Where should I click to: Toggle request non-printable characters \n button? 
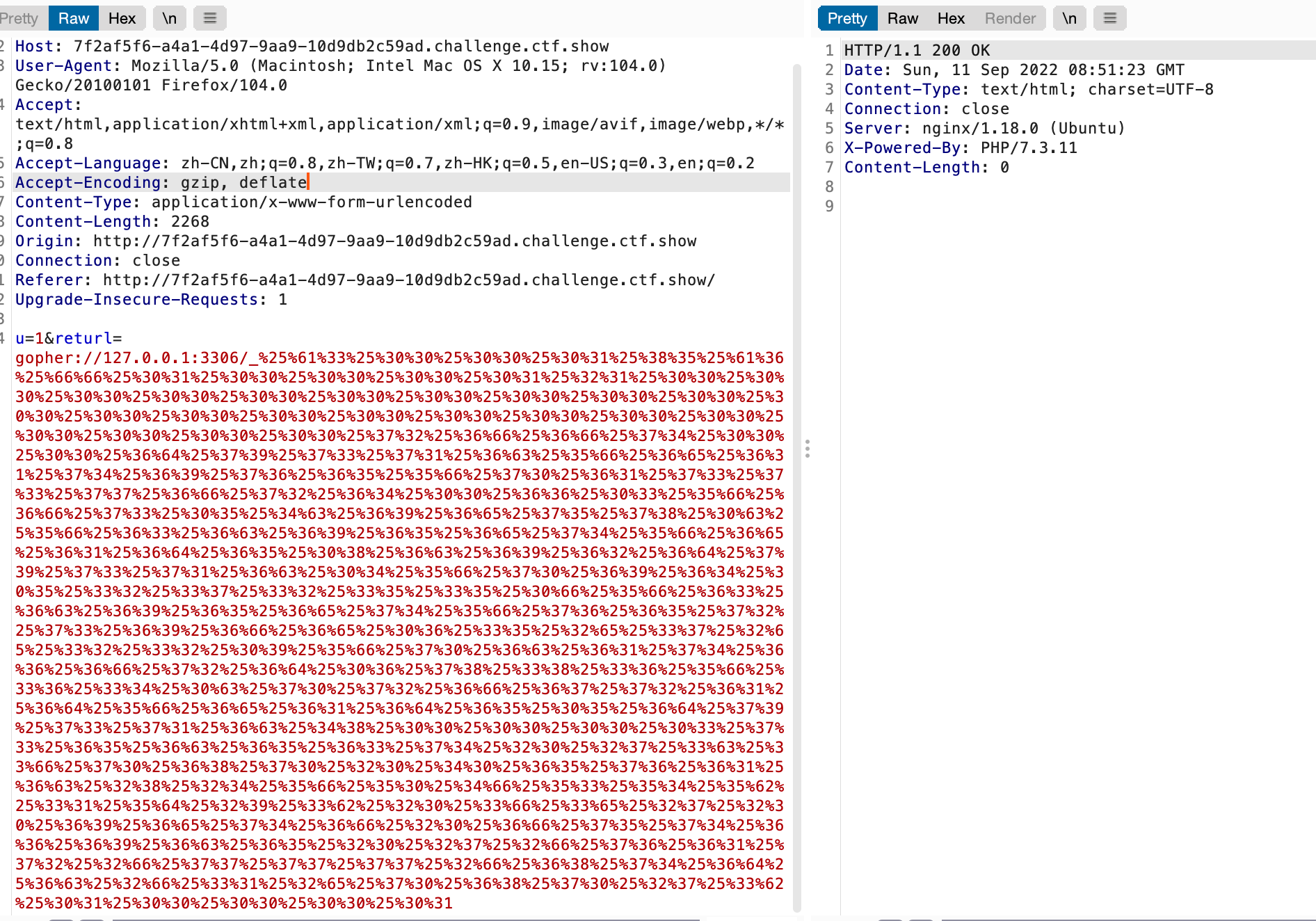point(170,19)
